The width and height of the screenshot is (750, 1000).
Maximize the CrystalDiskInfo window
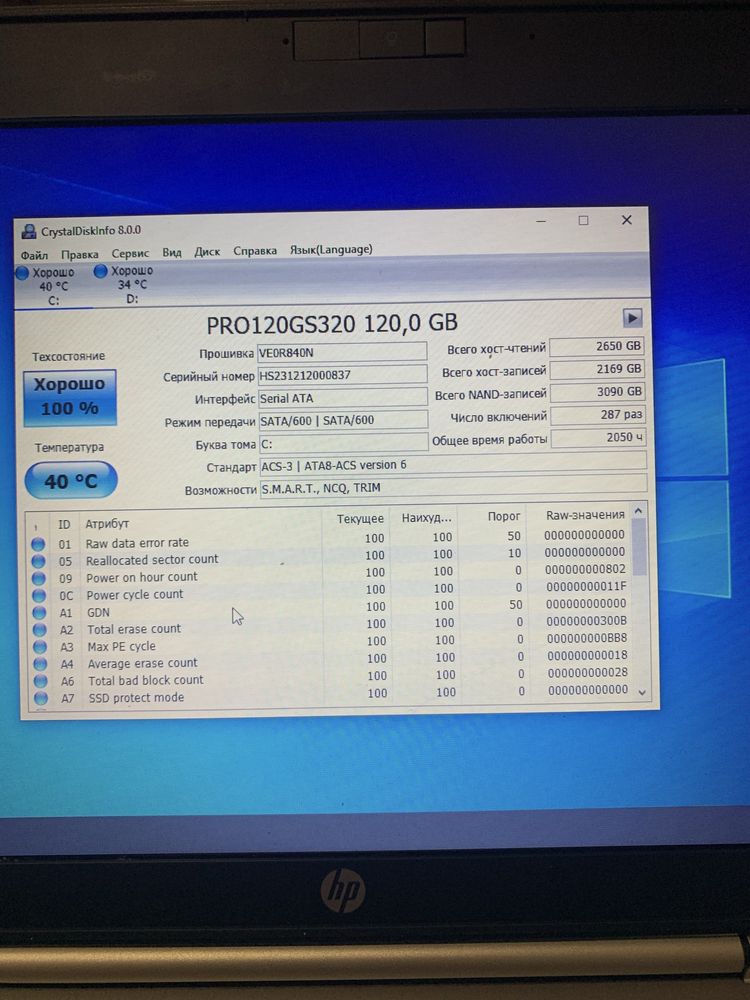pyautogui.click(x=583, y=221)
